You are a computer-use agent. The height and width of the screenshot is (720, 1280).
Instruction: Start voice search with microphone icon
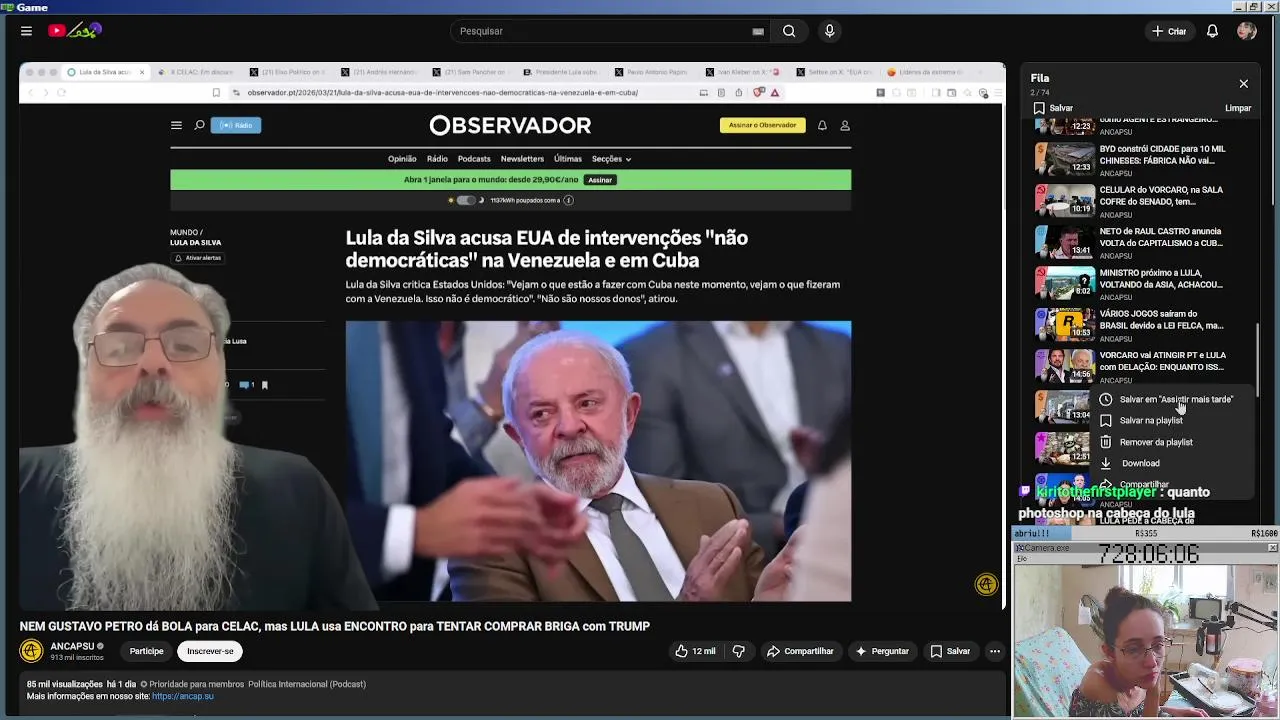(829, 31)
